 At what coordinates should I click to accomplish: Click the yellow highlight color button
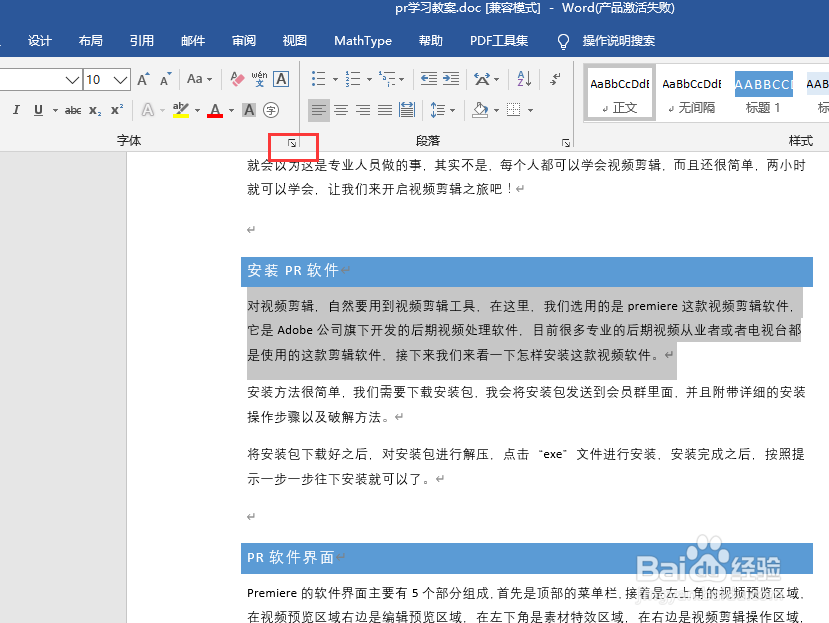(181, 110)
